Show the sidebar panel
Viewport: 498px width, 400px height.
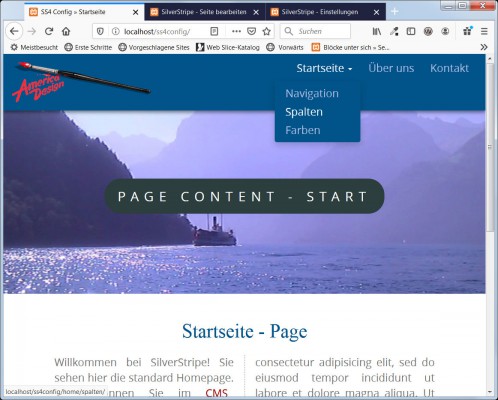[411, 31]
